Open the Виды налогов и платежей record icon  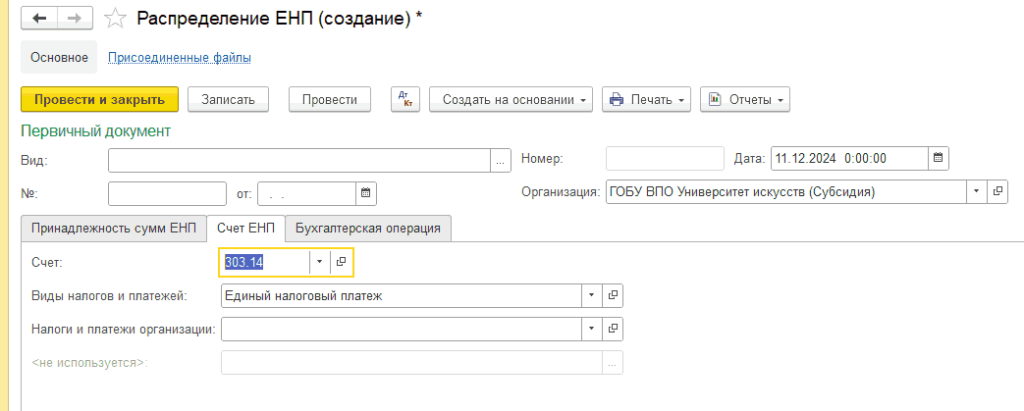(x=613, y=296)
